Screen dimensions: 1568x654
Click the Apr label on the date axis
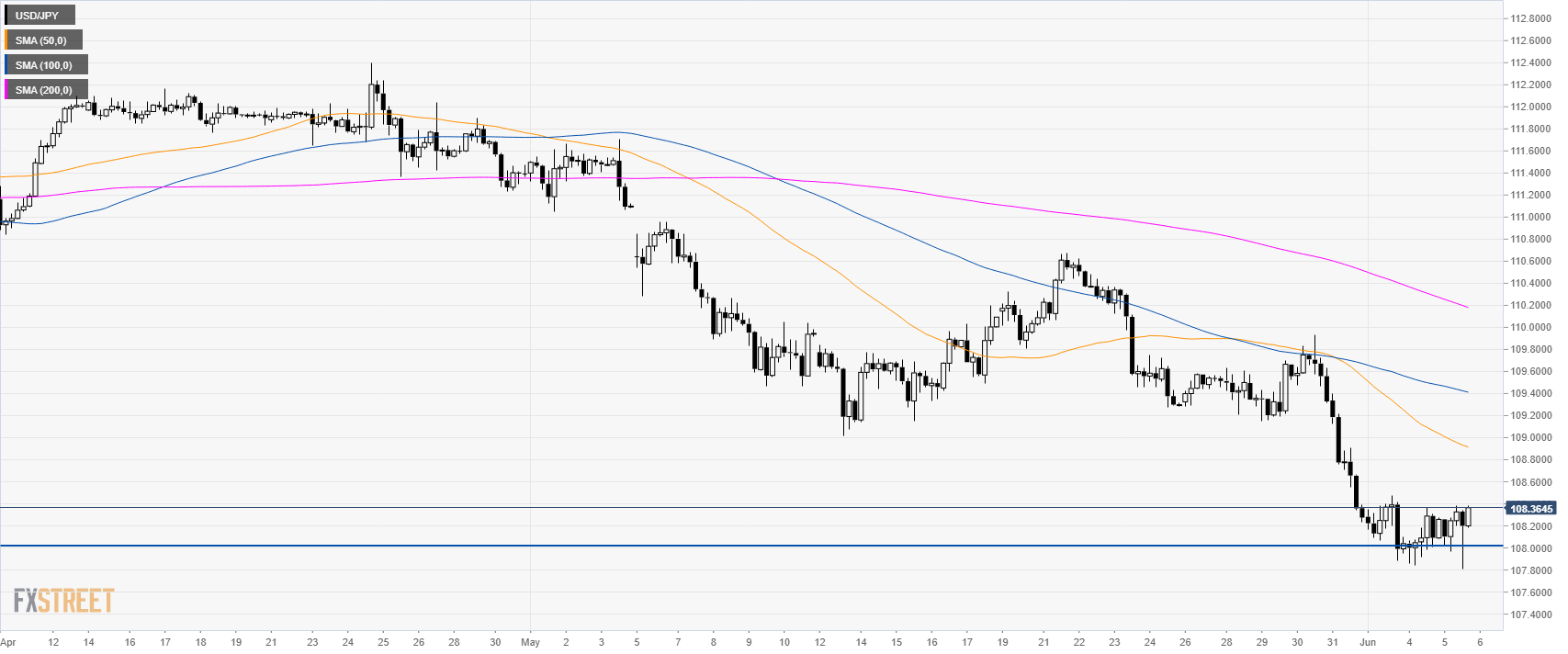point(8,642)
